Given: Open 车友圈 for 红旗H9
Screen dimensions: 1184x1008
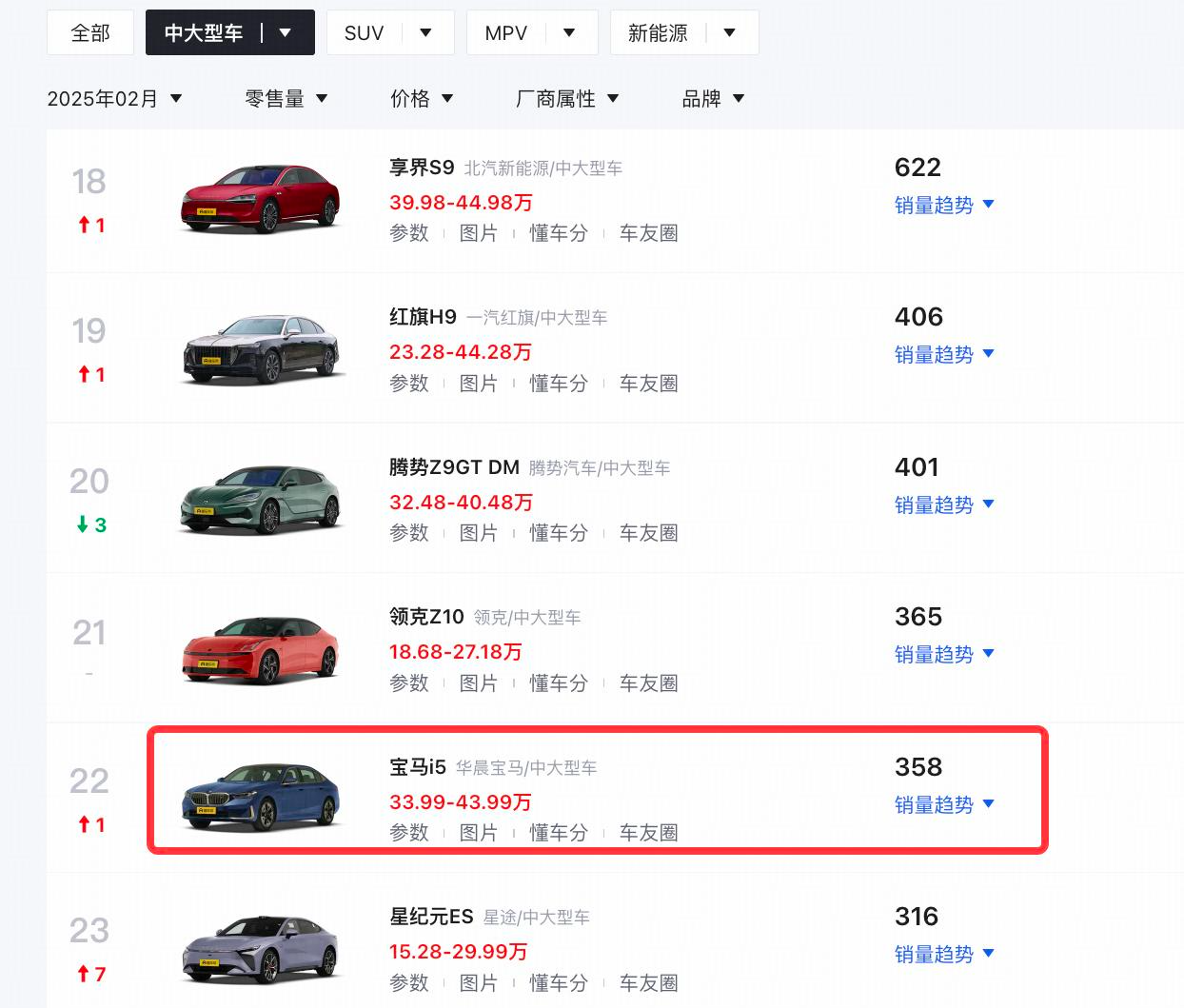Looking at the screenshot, I should point(649,384).
